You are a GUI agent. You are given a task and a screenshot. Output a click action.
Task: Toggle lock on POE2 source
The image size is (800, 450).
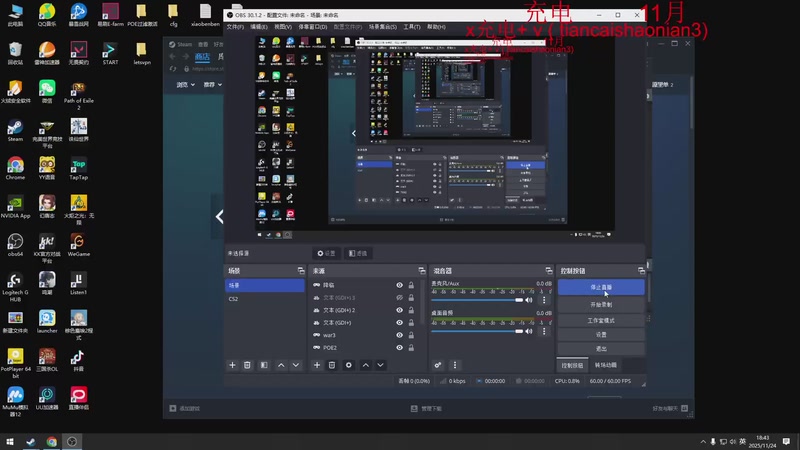click(x=411, y=347)
